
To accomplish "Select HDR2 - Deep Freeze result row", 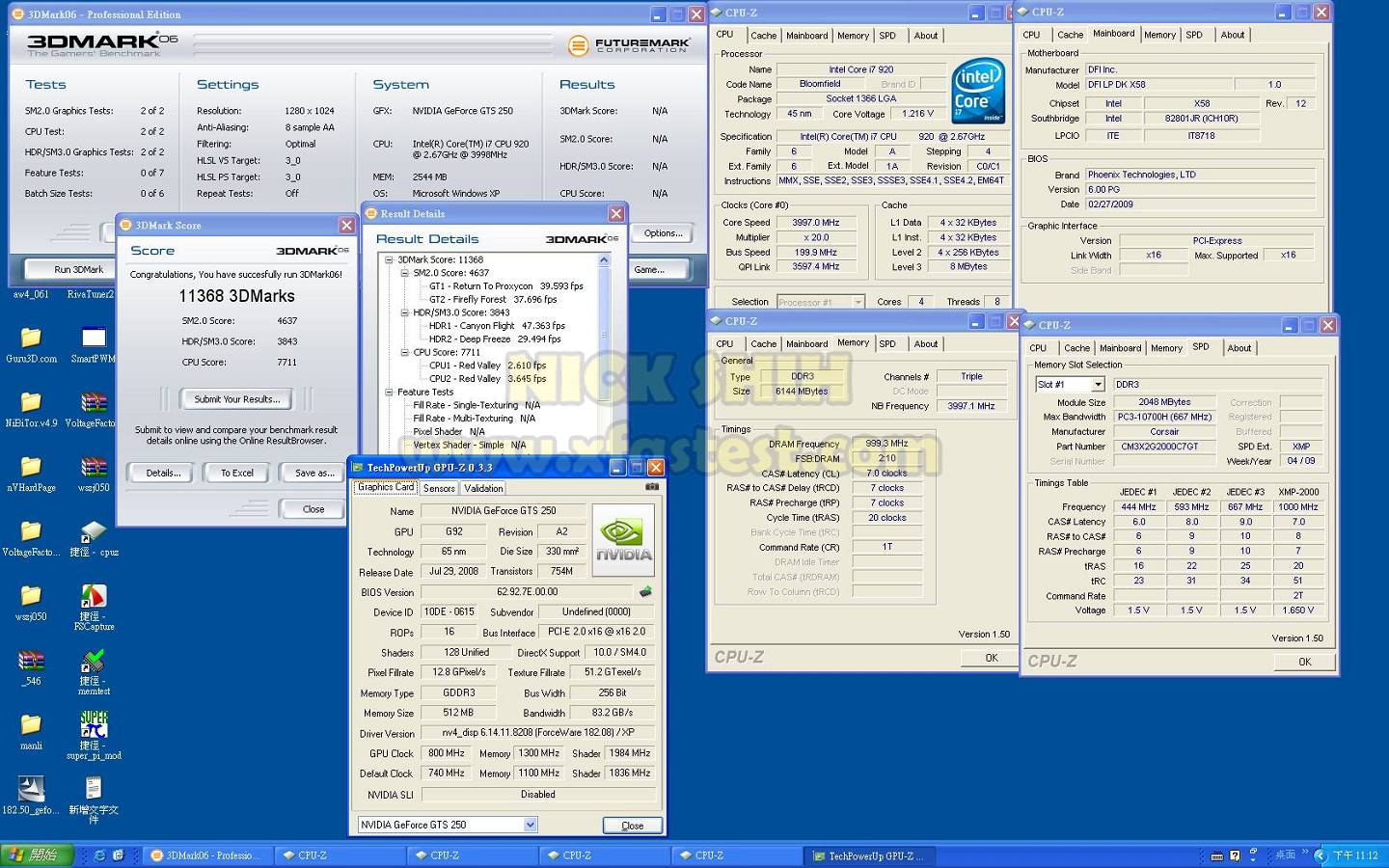I will point(494,339).
